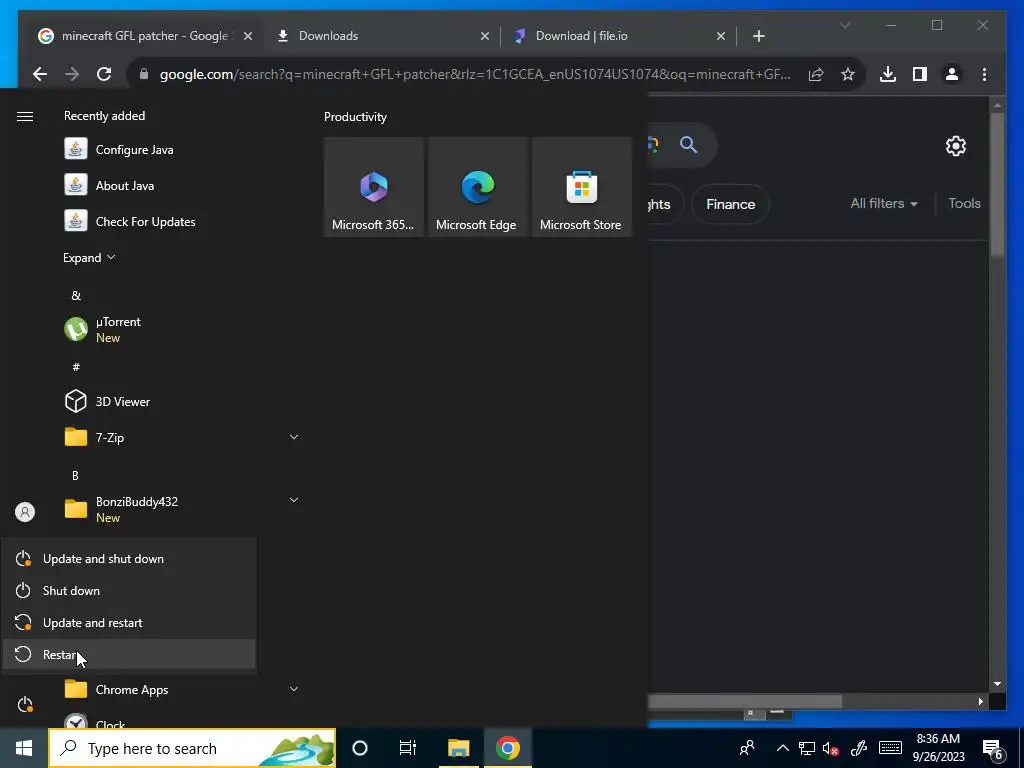The image size is (1024, 768).
Task: Open the BonziBuddy432 folder entry
Action: pos(182,509)
